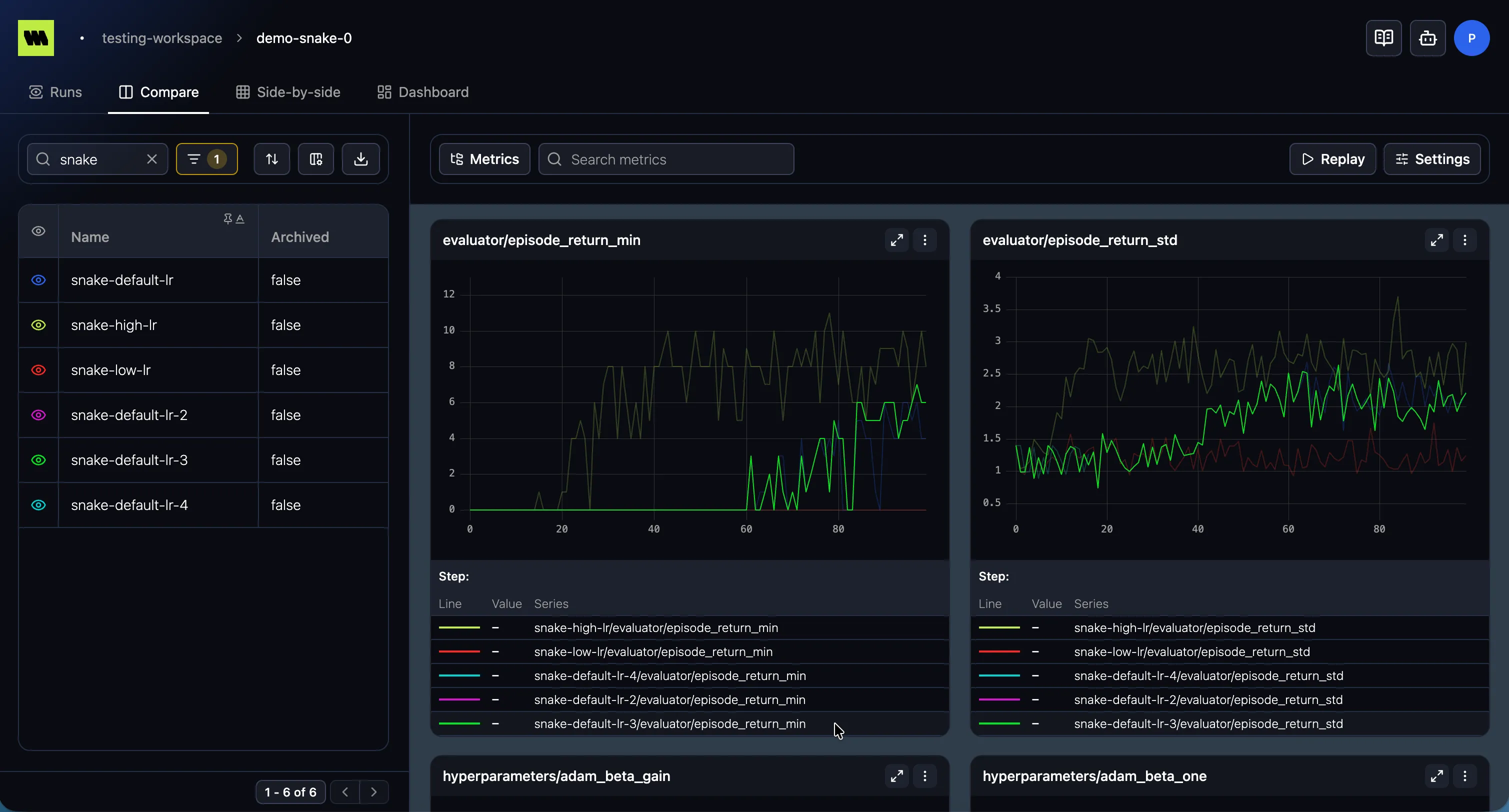
Task: Click the Replay button
Action: tap(1332, 159)
